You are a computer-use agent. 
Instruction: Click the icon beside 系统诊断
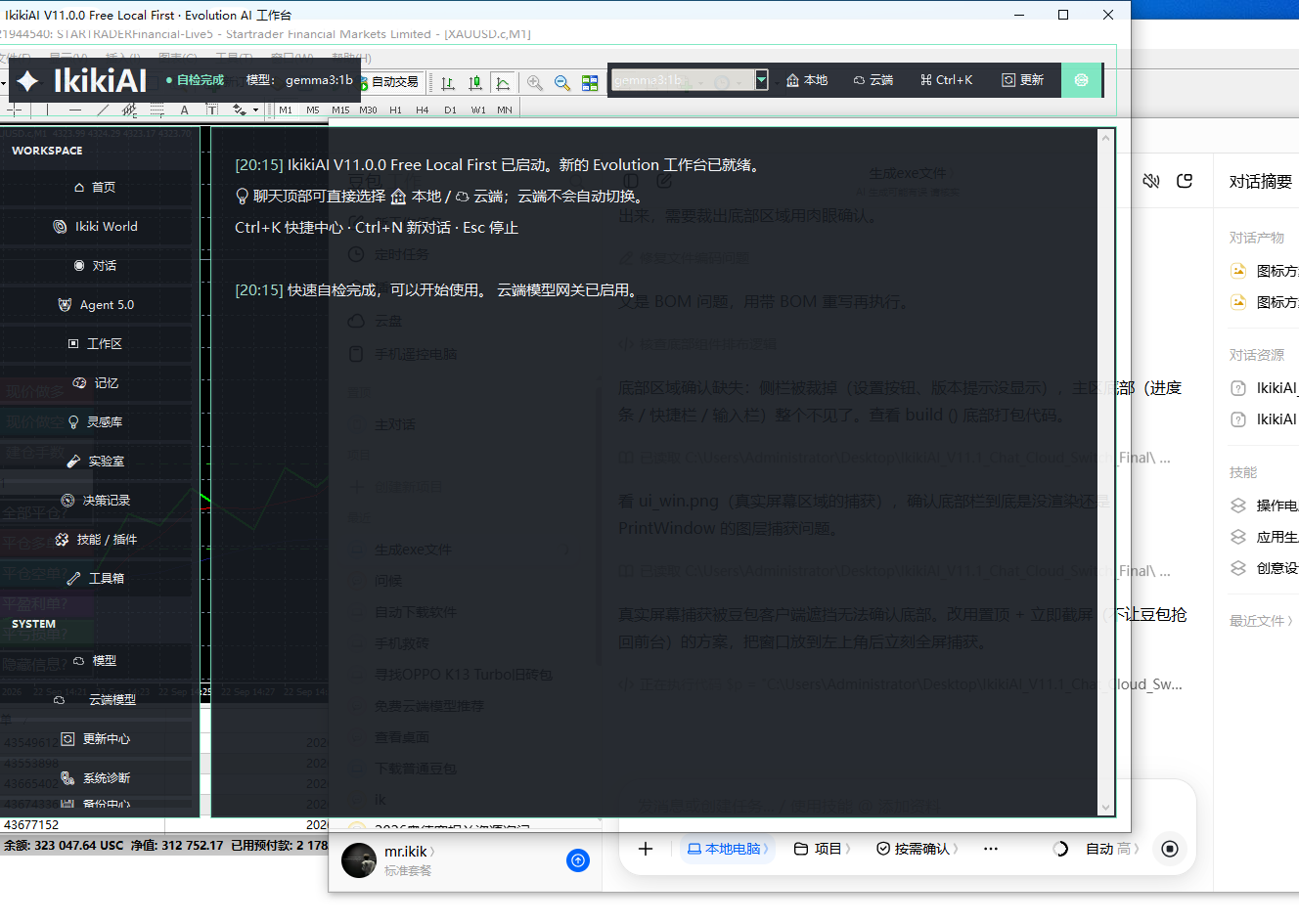coord(67,777)
